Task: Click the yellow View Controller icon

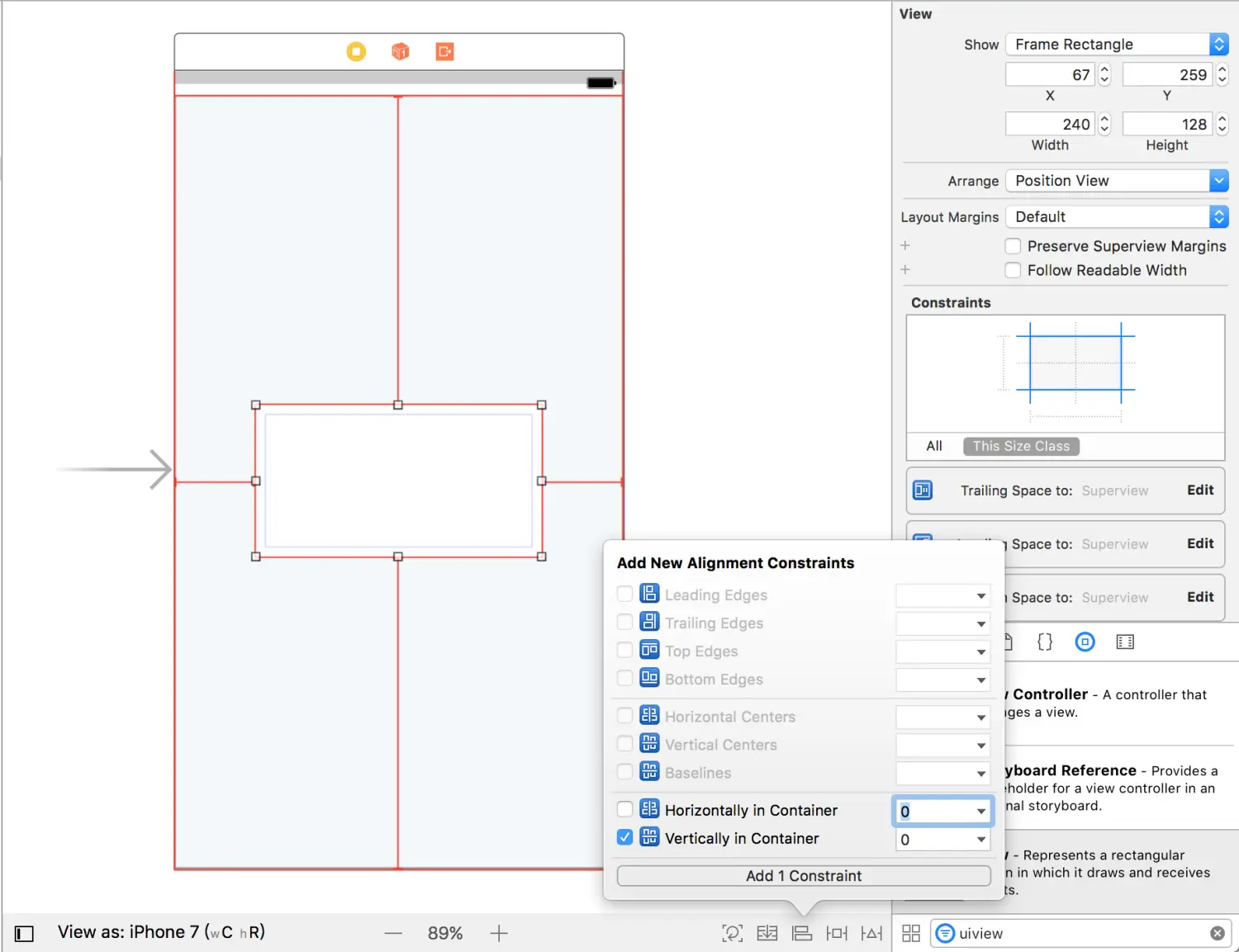Action: click(x=356, y=51)
